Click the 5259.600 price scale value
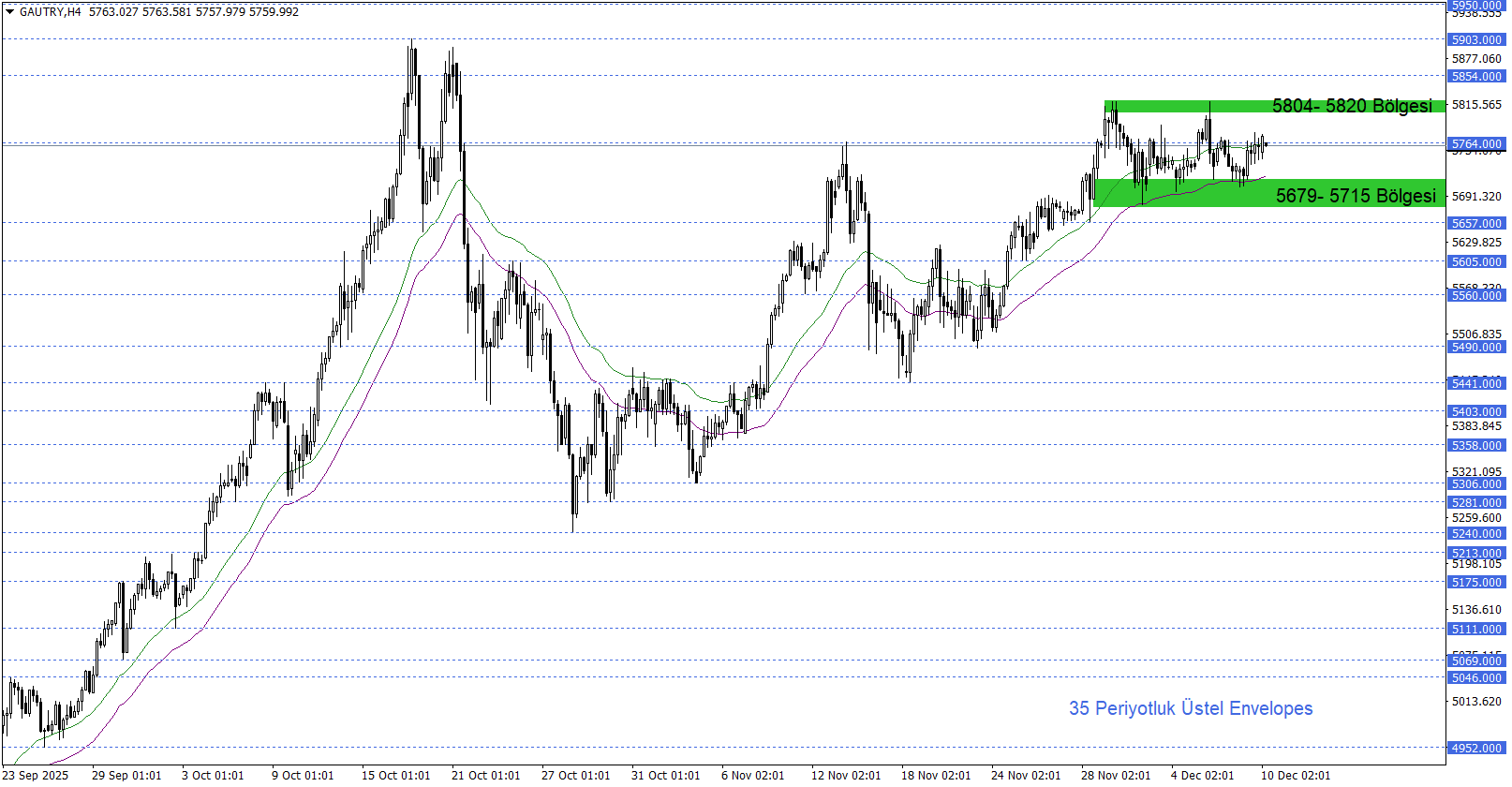The height and width of the screenshot is (787, 1512). point(1476,517)
